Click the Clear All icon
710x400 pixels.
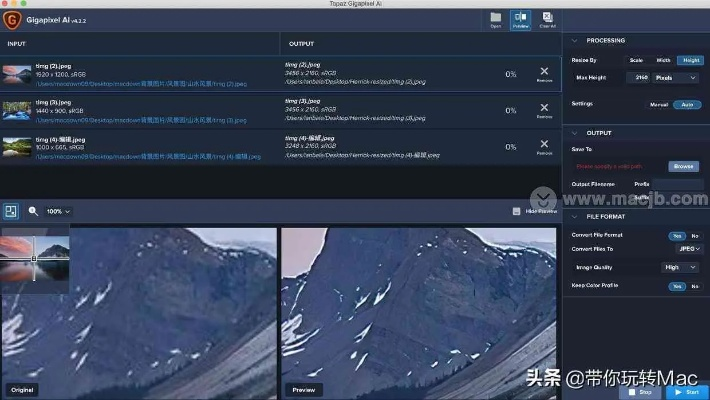click(x=547, y=19)
